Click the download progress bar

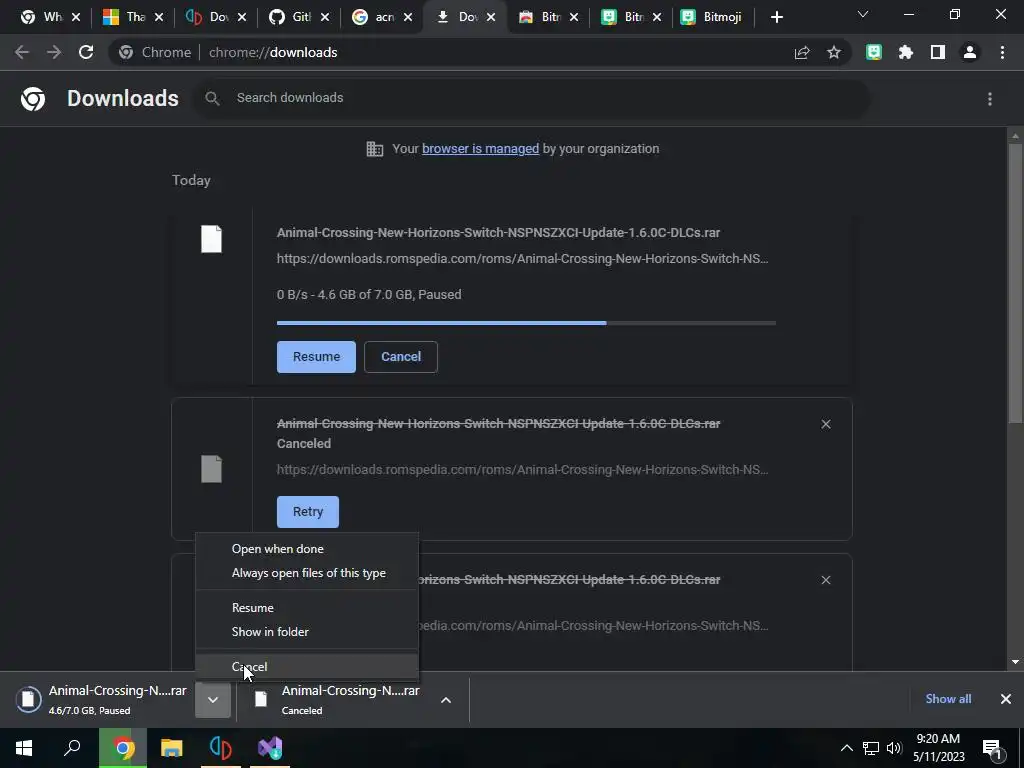click(526, 323)
